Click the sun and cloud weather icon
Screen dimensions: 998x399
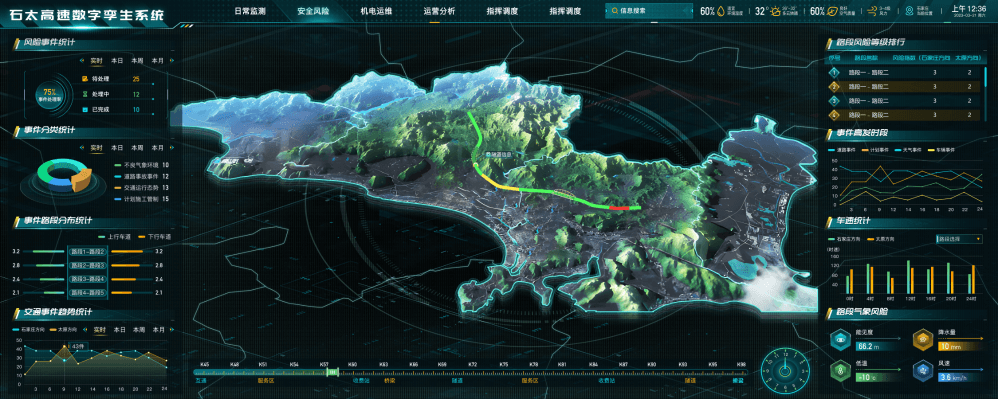point(776,11)
